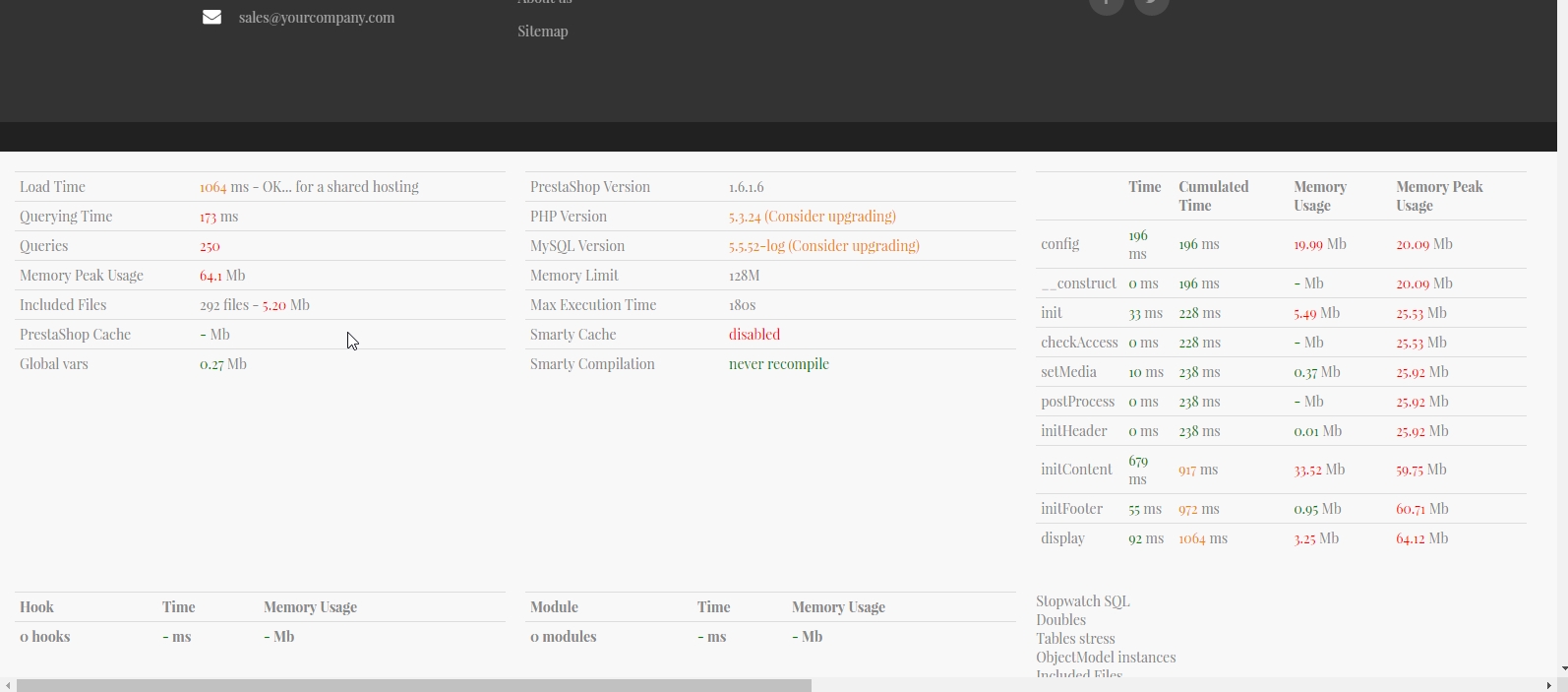Image resolution: width=1568 pixels, height=692 pixels.
Task: Select the postProcess row label
Action: [1078, 402]
